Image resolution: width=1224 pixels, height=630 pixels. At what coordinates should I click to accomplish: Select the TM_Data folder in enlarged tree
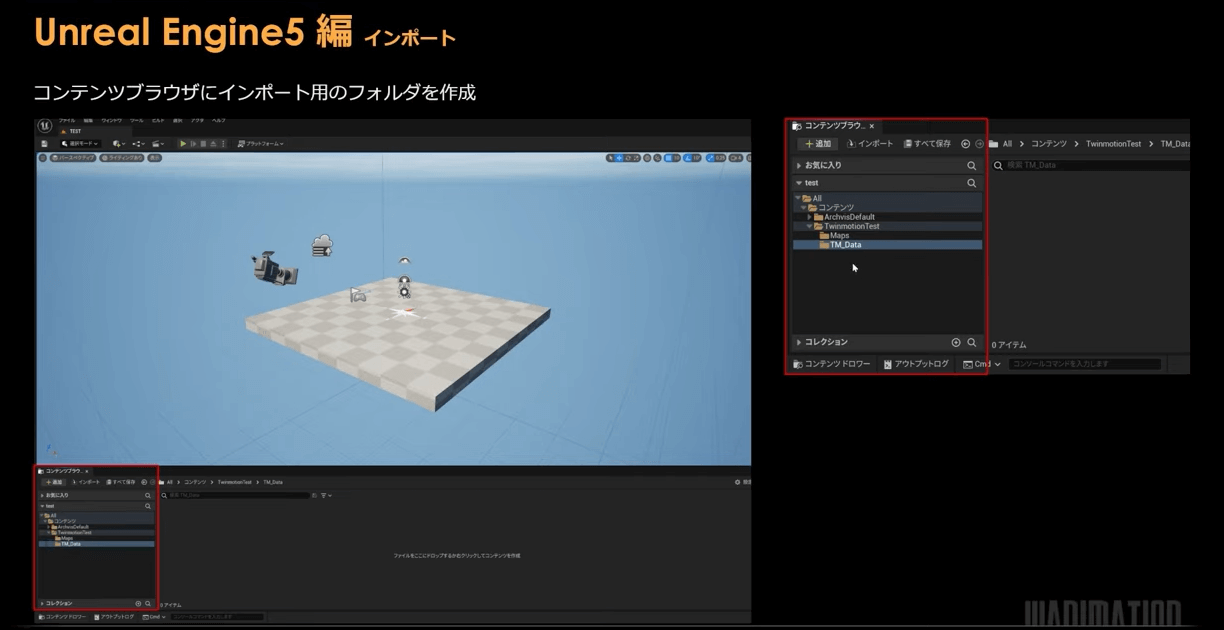846,245
